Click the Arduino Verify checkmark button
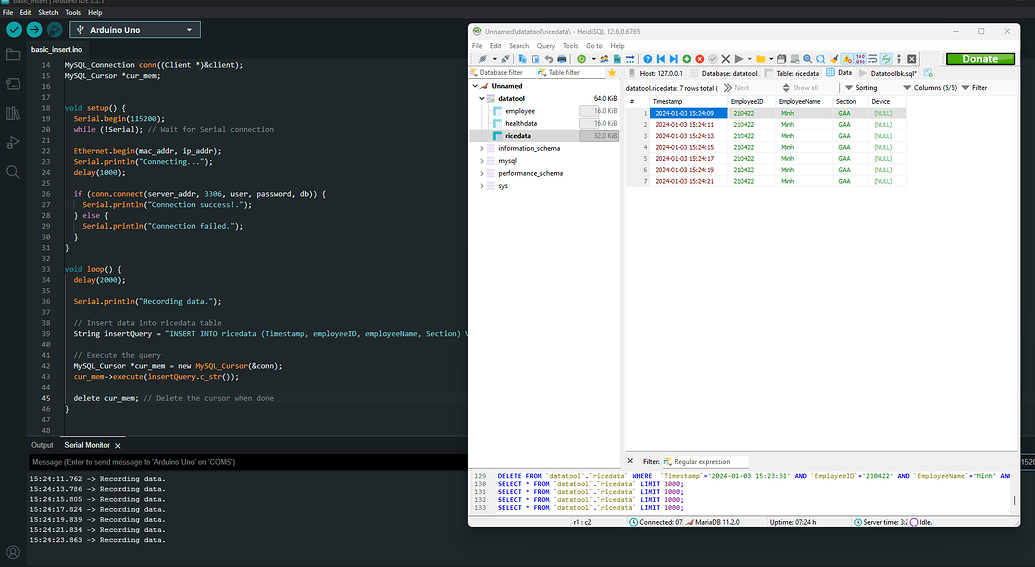The width and height of the screenshot is (1035, 567). [14, 30]
